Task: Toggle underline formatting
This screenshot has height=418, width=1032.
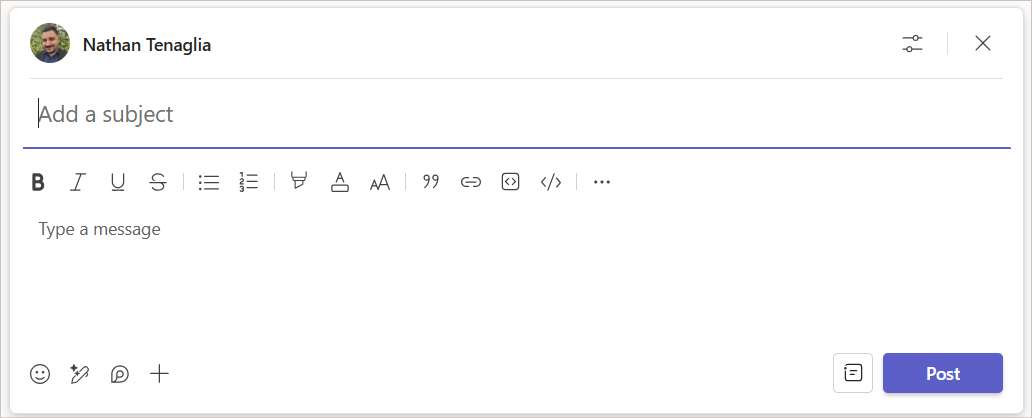Action: coord(118,182)
